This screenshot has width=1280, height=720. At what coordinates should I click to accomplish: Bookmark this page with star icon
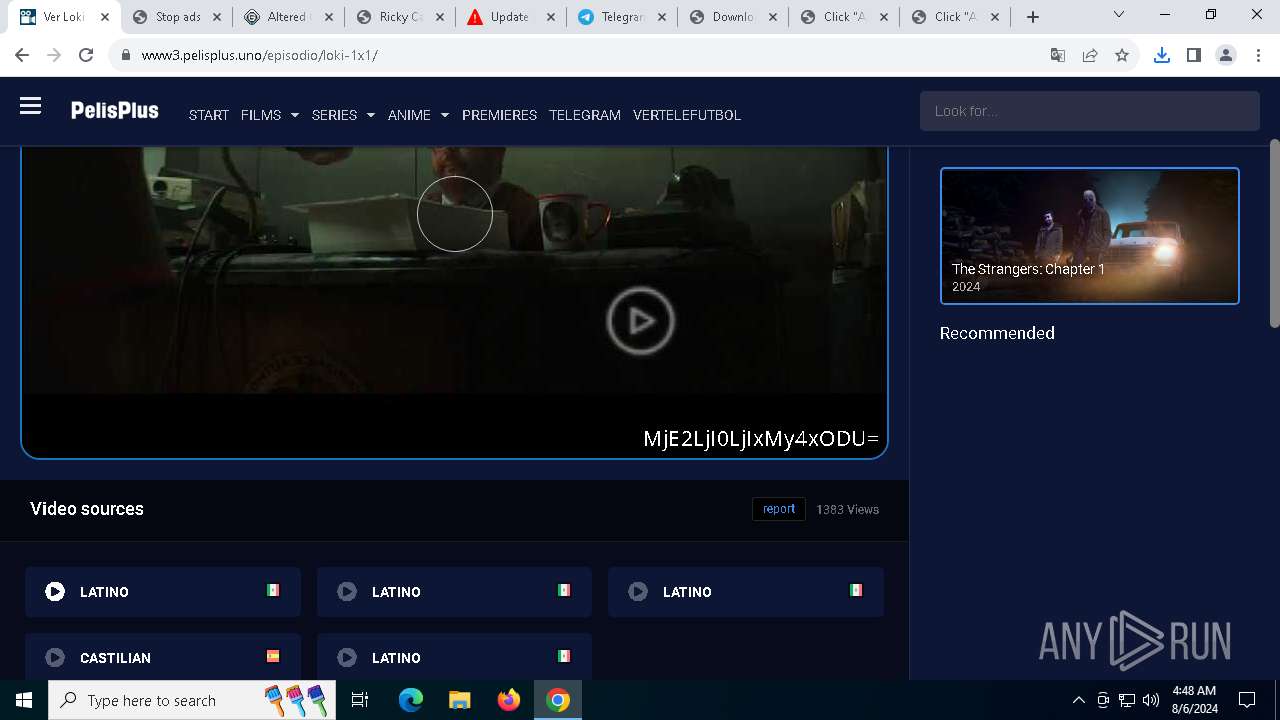(x=1122, y=55)
